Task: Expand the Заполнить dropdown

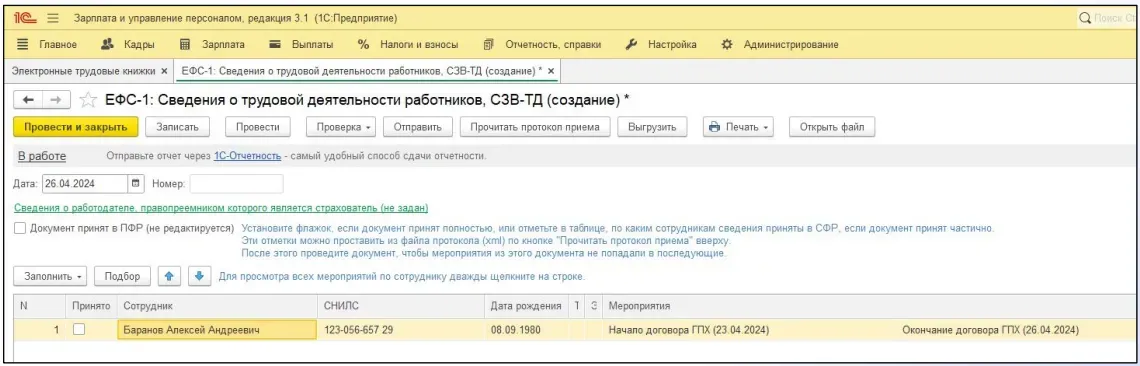Action: click(50, 277)
